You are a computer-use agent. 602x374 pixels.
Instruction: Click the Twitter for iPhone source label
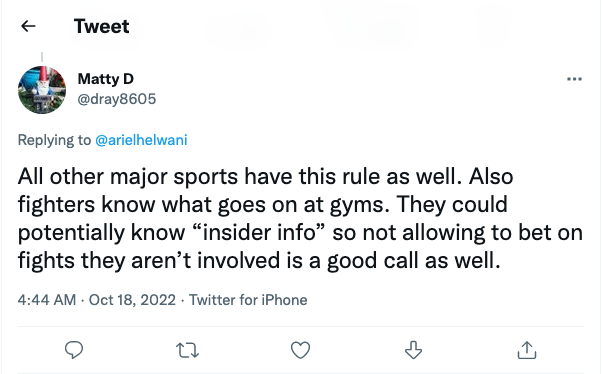(248, 300)
